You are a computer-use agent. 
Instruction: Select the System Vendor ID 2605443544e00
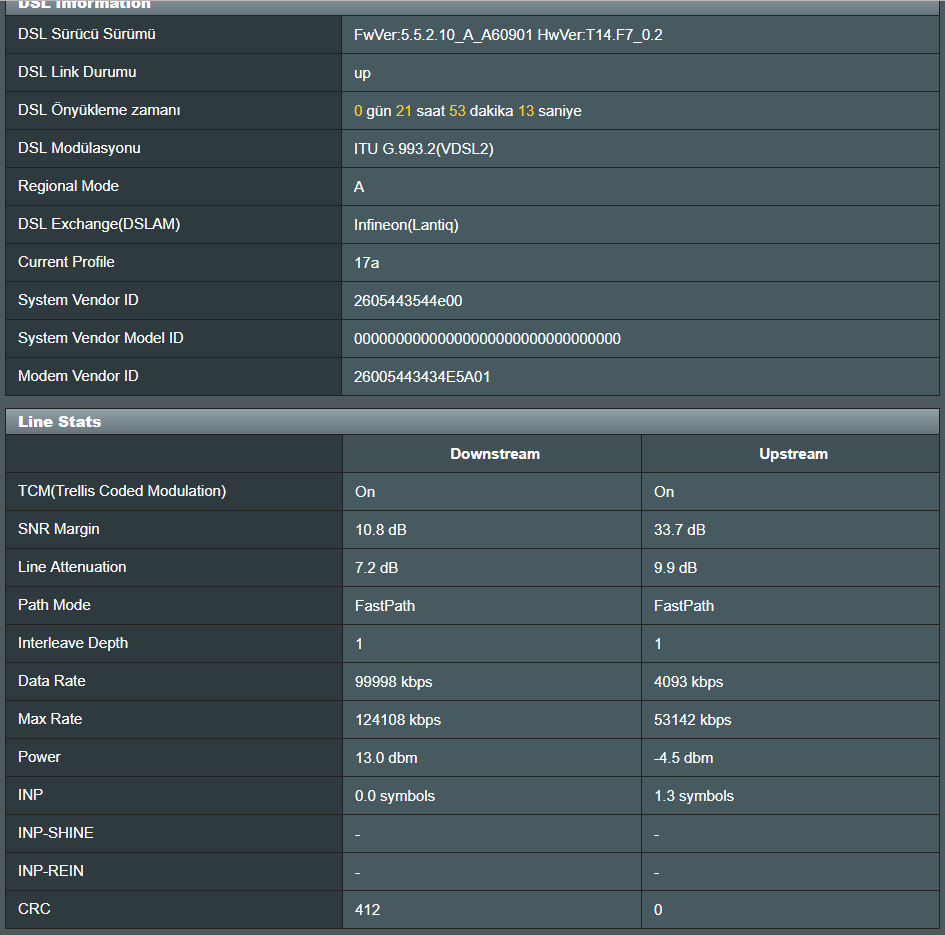[x=408, y=301]
